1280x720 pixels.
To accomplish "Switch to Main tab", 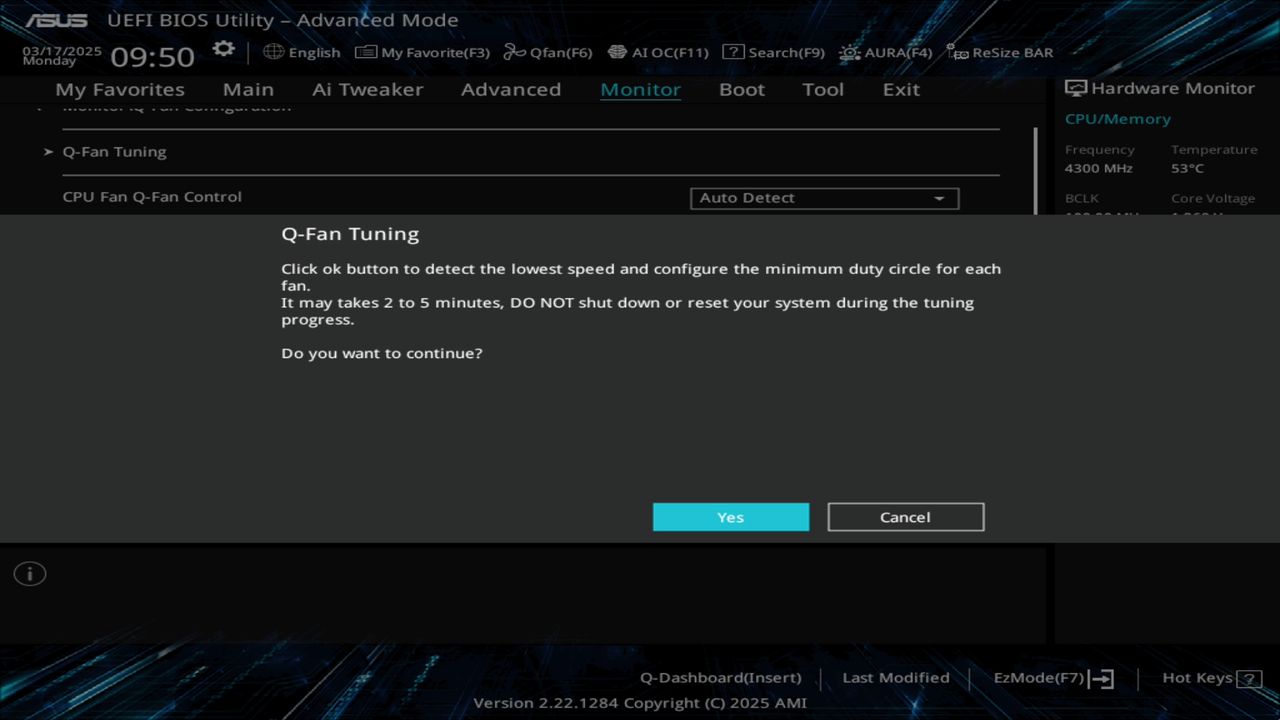I will 248,89.
